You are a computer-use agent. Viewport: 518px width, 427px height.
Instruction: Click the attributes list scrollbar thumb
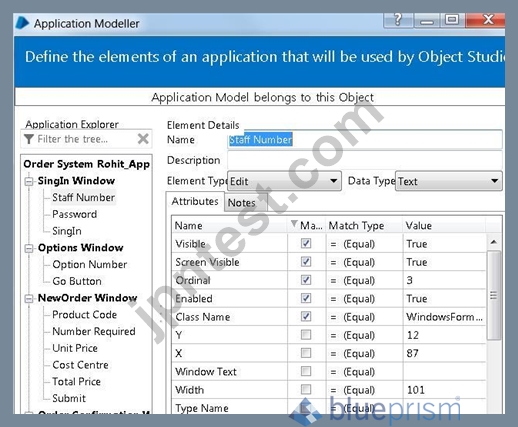pyautogui.click(x=494, y=295)
